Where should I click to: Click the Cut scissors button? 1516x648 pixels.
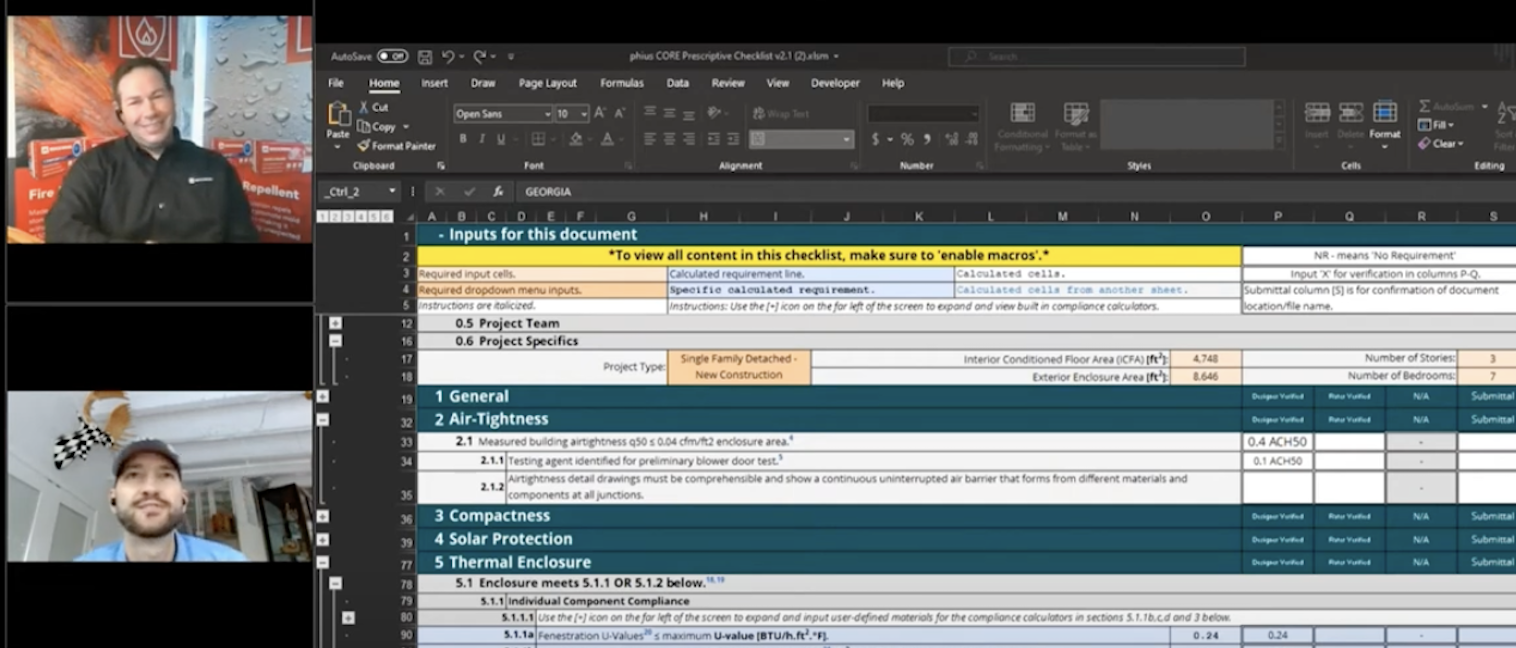coord(373,107)
